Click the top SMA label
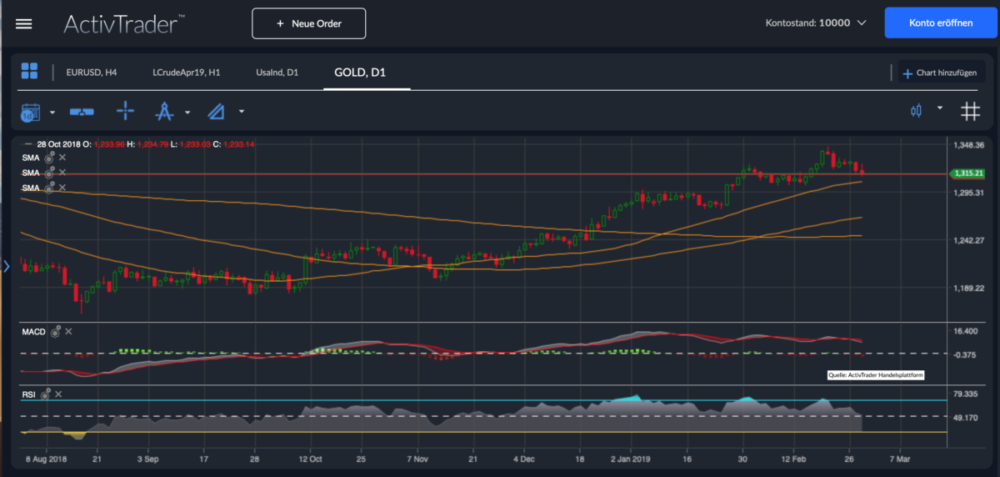 [31, 157]
